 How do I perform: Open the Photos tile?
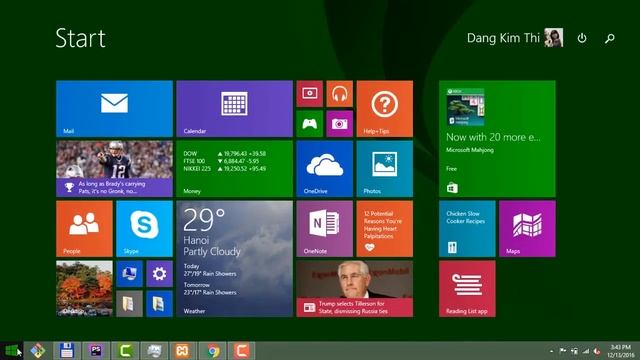click(x=384, y=169)
